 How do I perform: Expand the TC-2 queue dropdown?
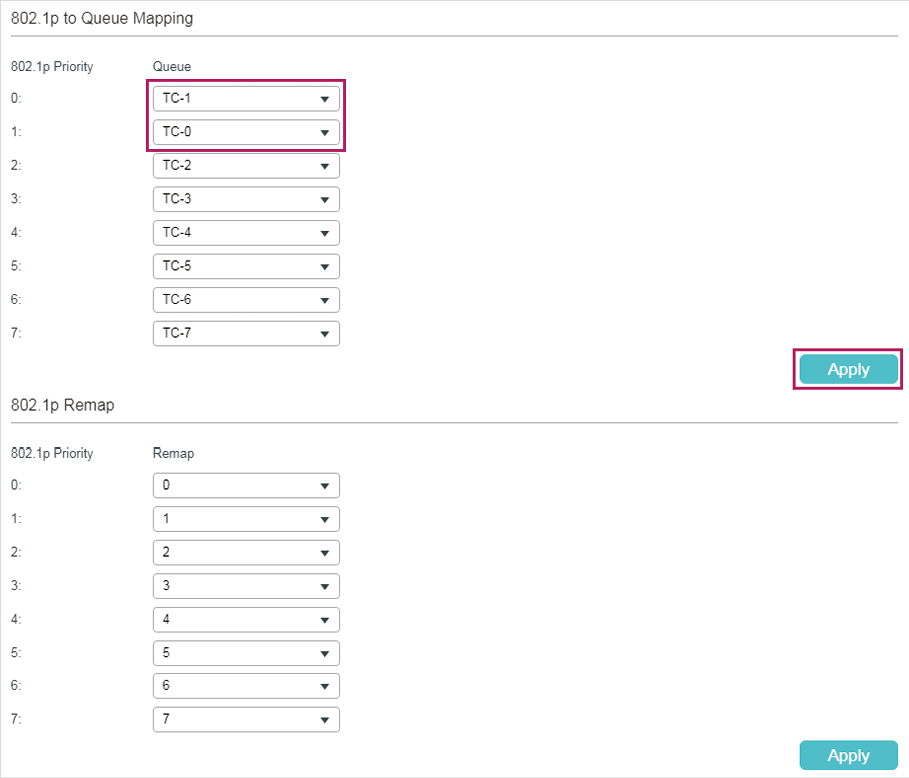click(x=246, y=166)
